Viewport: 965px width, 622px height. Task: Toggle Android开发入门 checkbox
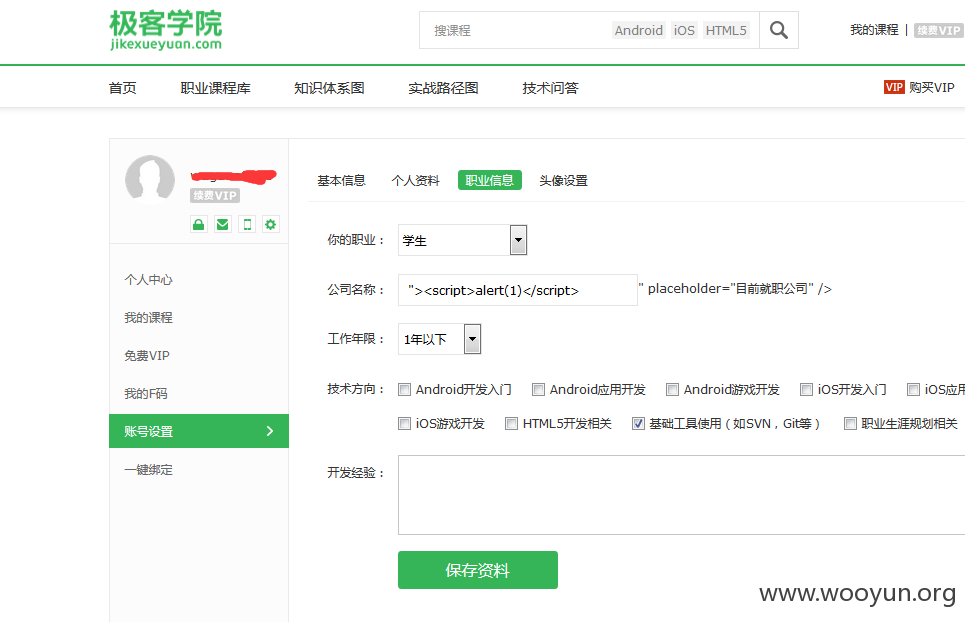click(x=404, y=389)
